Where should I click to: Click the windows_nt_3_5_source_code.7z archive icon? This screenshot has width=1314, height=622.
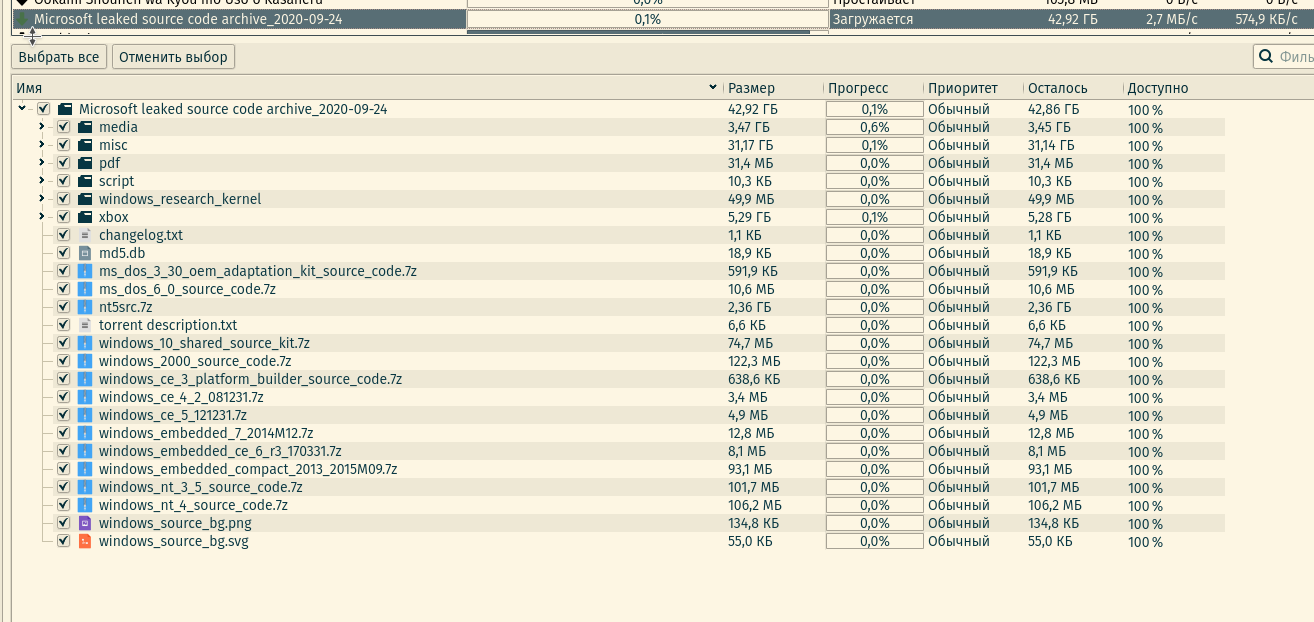pyautogui.click(x=85, y=487)
